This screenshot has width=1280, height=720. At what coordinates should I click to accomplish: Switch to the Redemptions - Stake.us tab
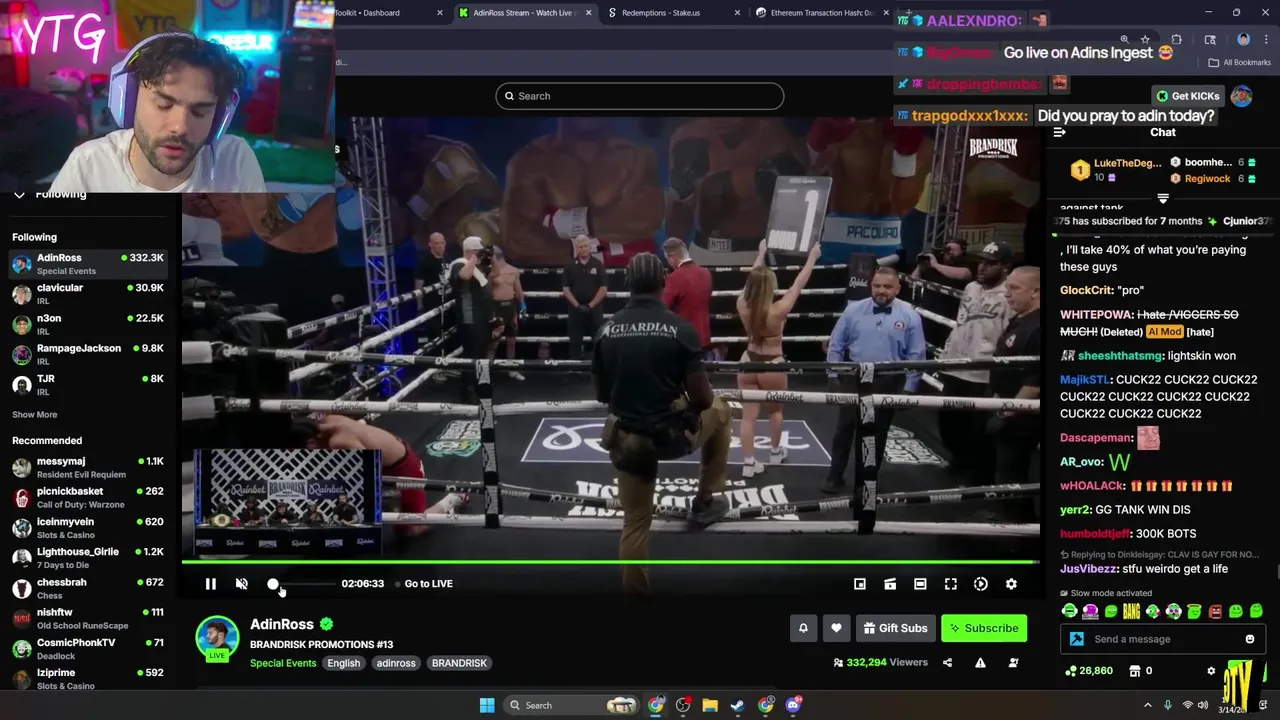point(670,13)
